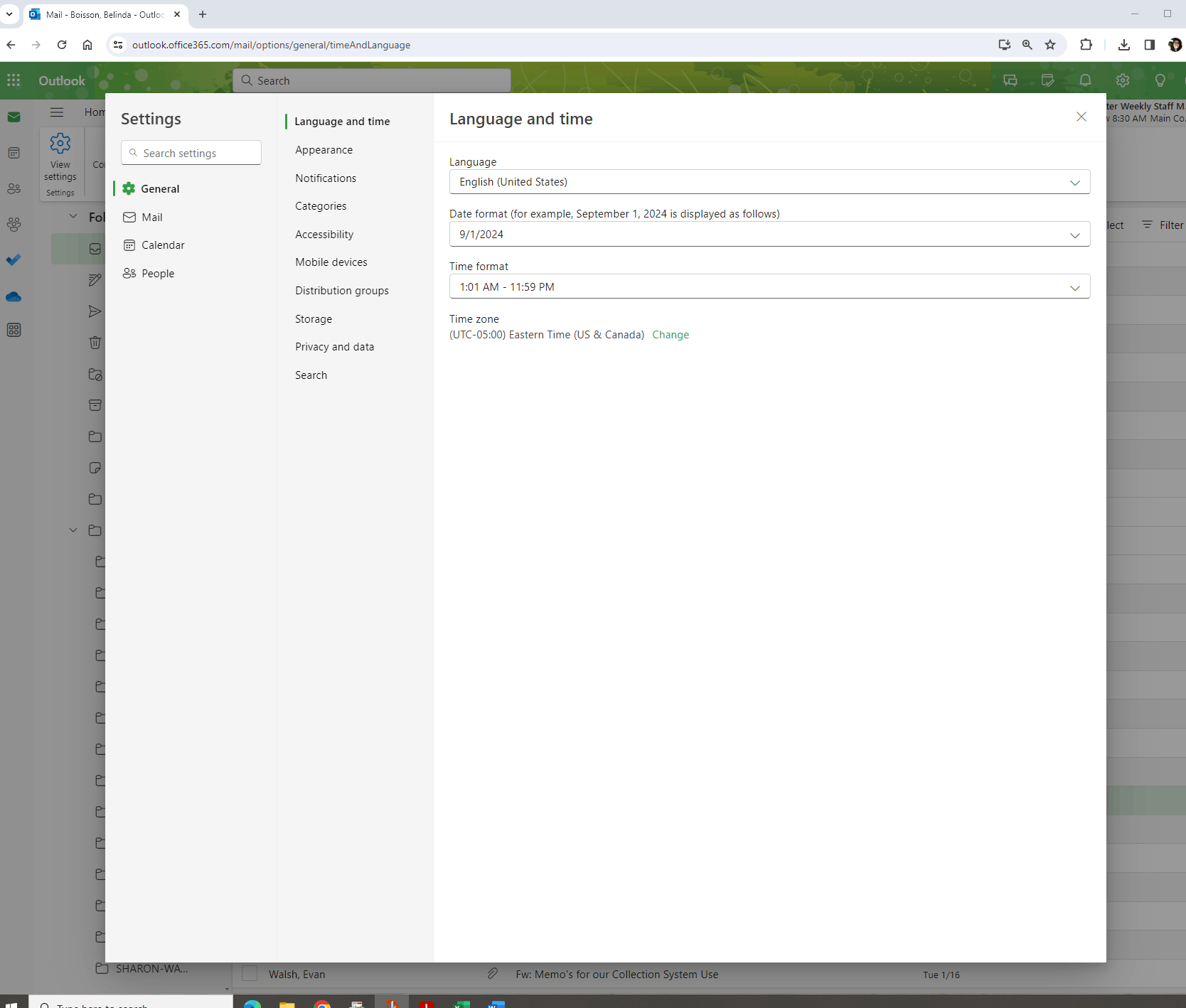This screenshot has height=1008, width=1186.
Task: Open Search settings section
Action: [x=311, y=375]
